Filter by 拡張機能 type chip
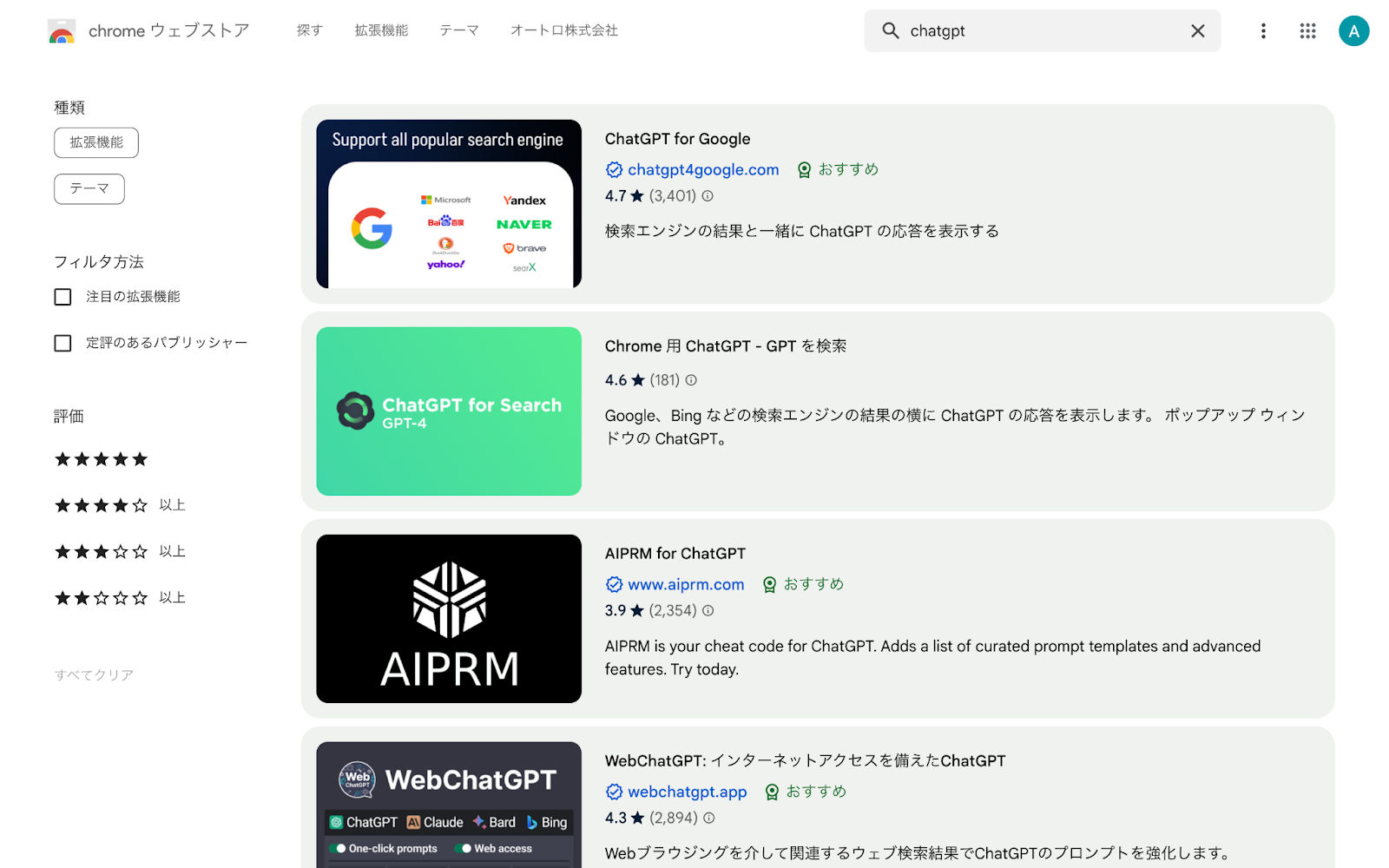 (96, 142)
